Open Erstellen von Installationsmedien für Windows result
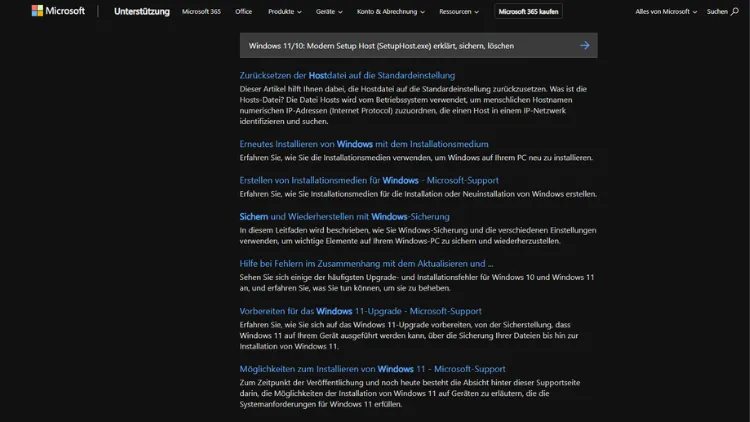The height and width of the screenshot is (422, 750). pos(369,180)
